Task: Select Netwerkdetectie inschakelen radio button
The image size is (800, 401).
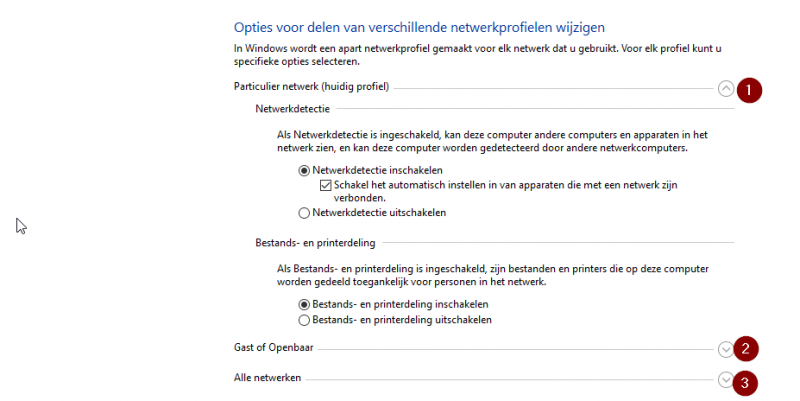Action: point(304,171)
